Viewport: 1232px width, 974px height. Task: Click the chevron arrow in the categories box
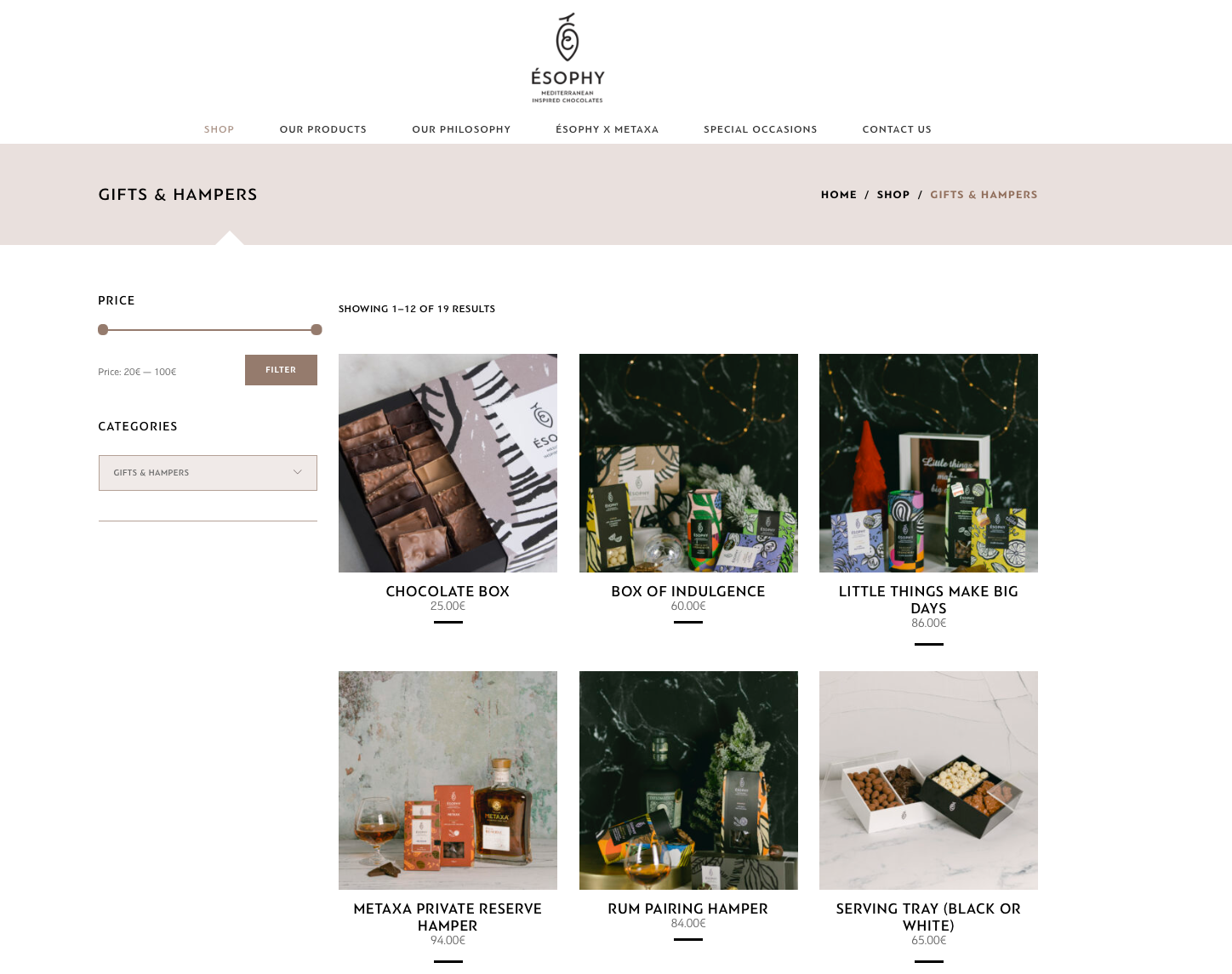pos(297,472)
